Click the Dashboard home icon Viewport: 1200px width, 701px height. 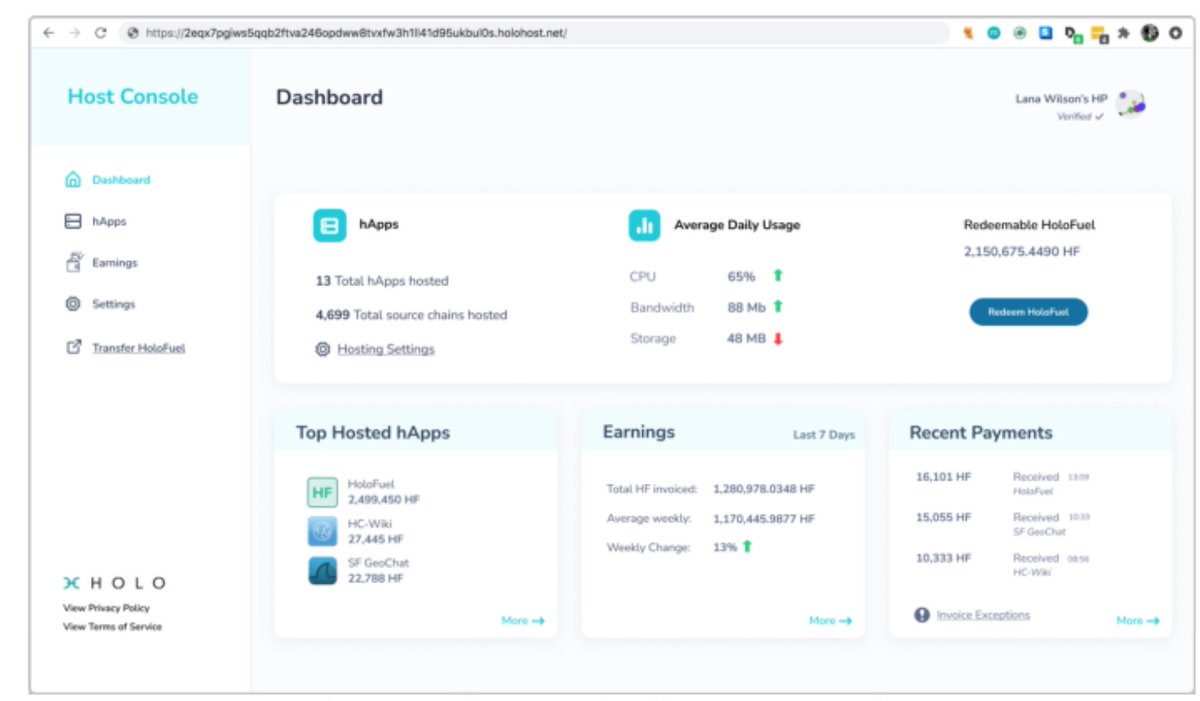point(72,180)
